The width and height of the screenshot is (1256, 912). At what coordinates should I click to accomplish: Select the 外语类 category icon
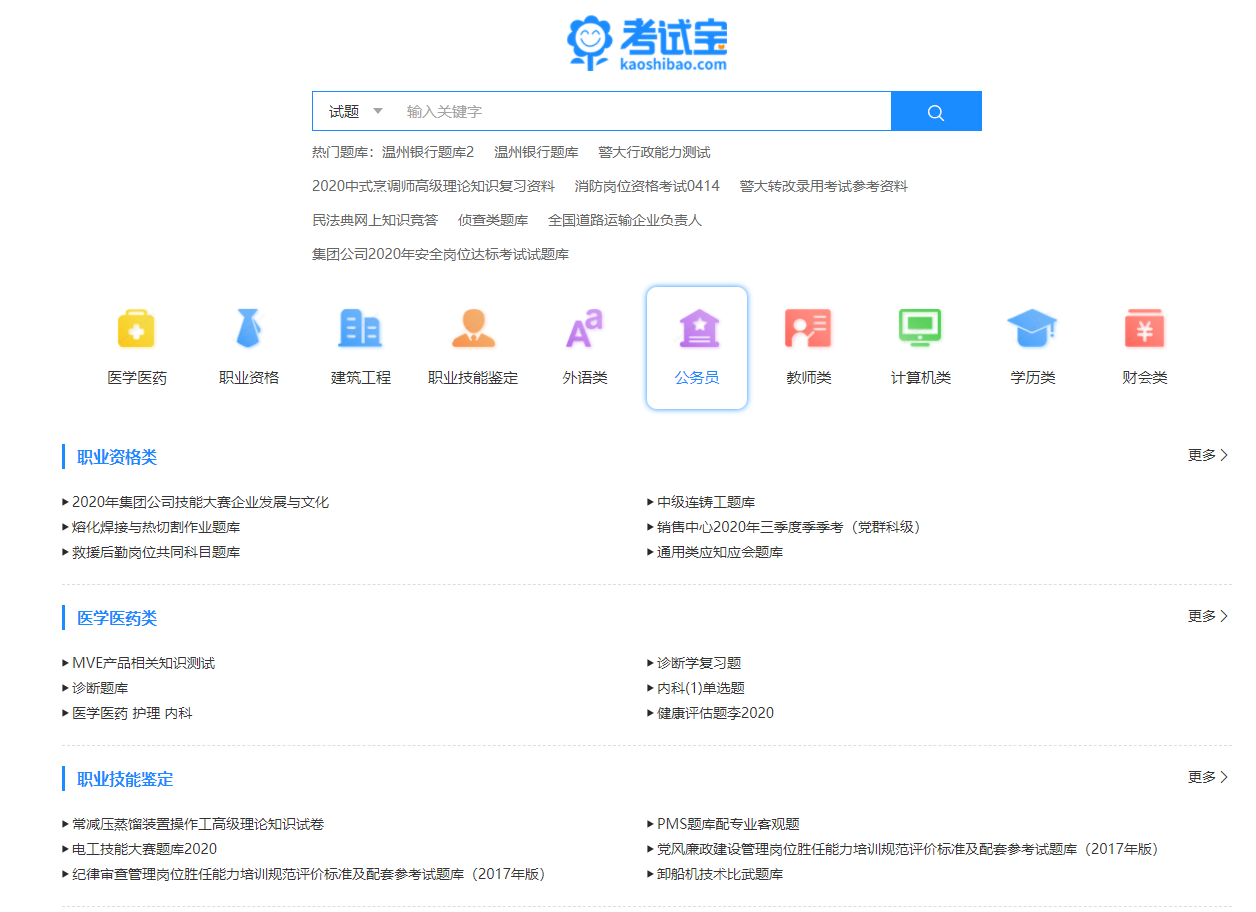[x=585, y=328]
